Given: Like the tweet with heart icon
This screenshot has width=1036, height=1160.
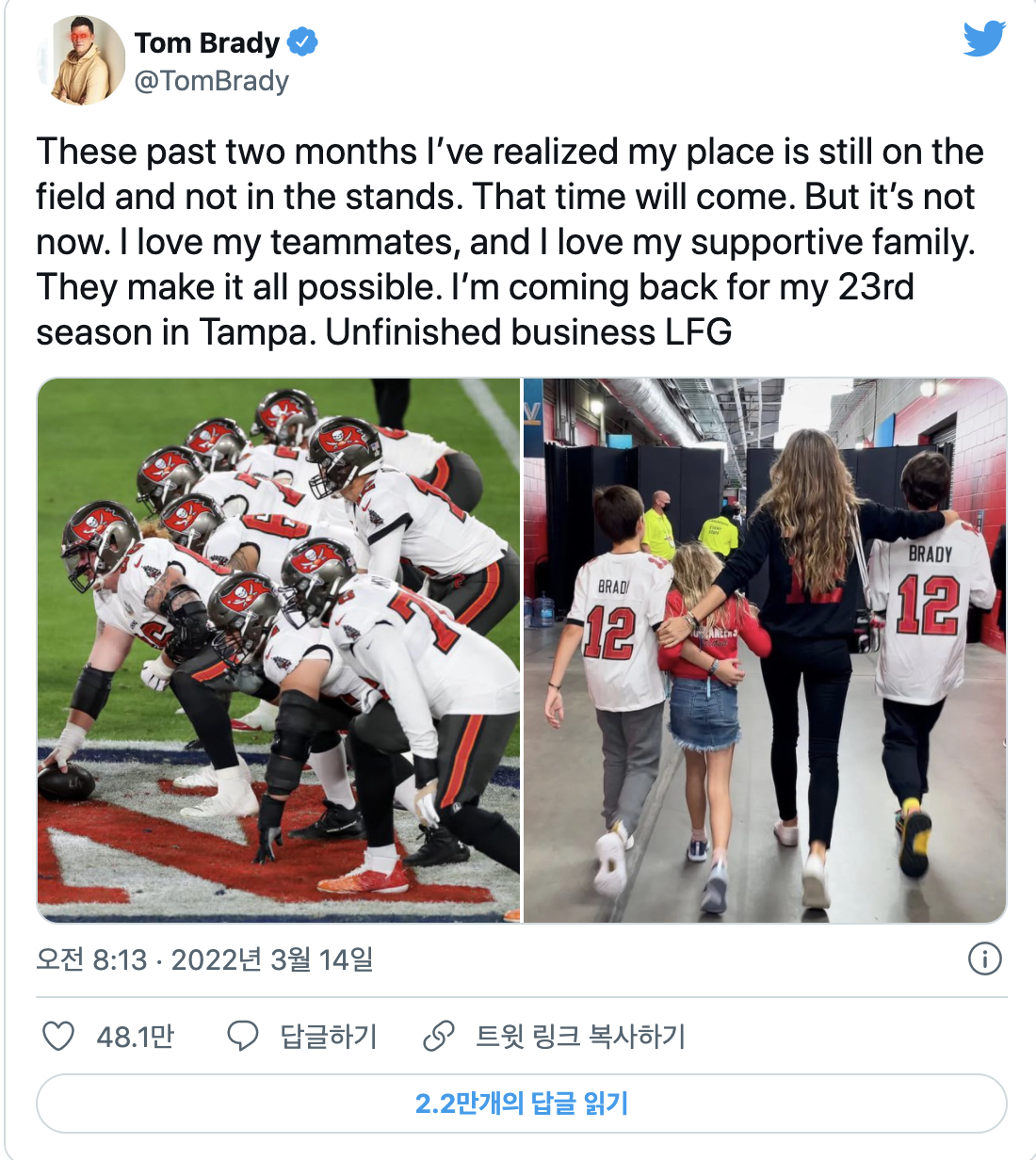Looking at the screenshot, I should pos(58,1036).
